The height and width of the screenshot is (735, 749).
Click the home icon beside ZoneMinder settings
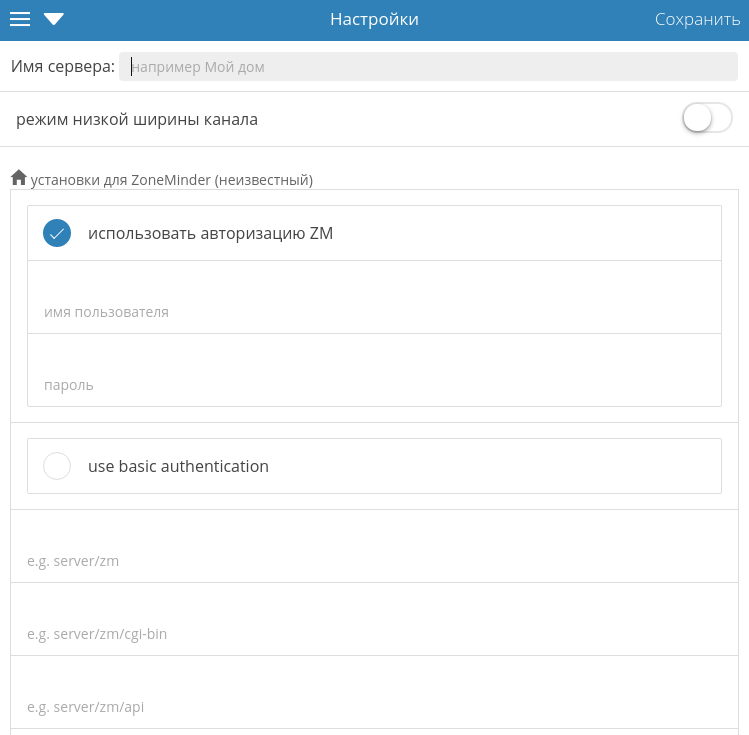[19, 178]
